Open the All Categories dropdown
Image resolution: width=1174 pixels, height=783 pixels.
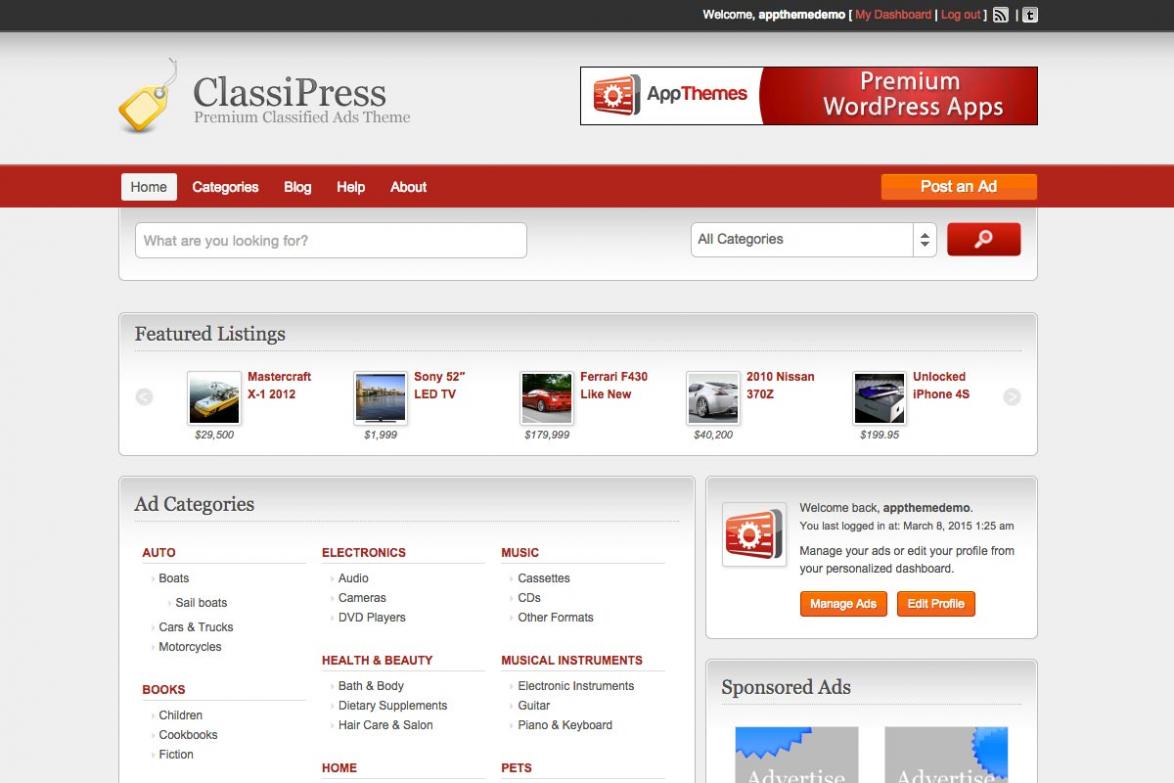point(813,240)
